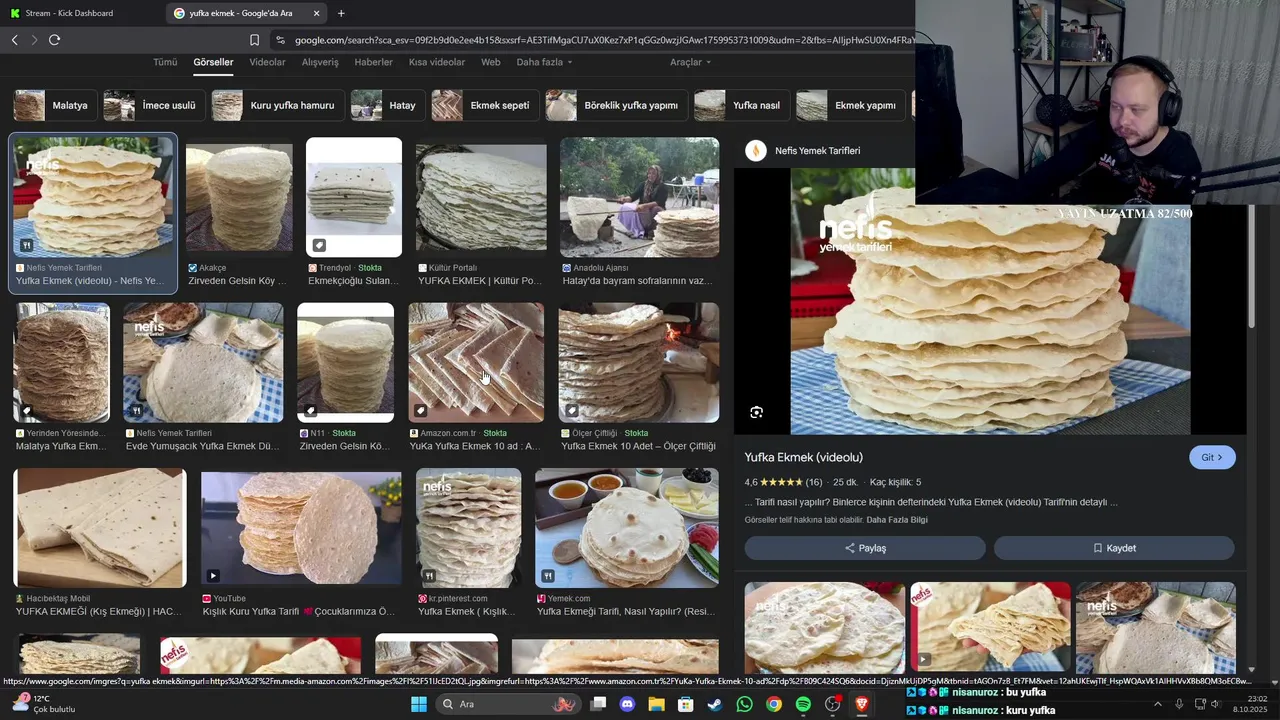Click the Nefis Yemek Tarifleri source logo icon
This screenshot has height=720, width=1280.
coord(756,151)
